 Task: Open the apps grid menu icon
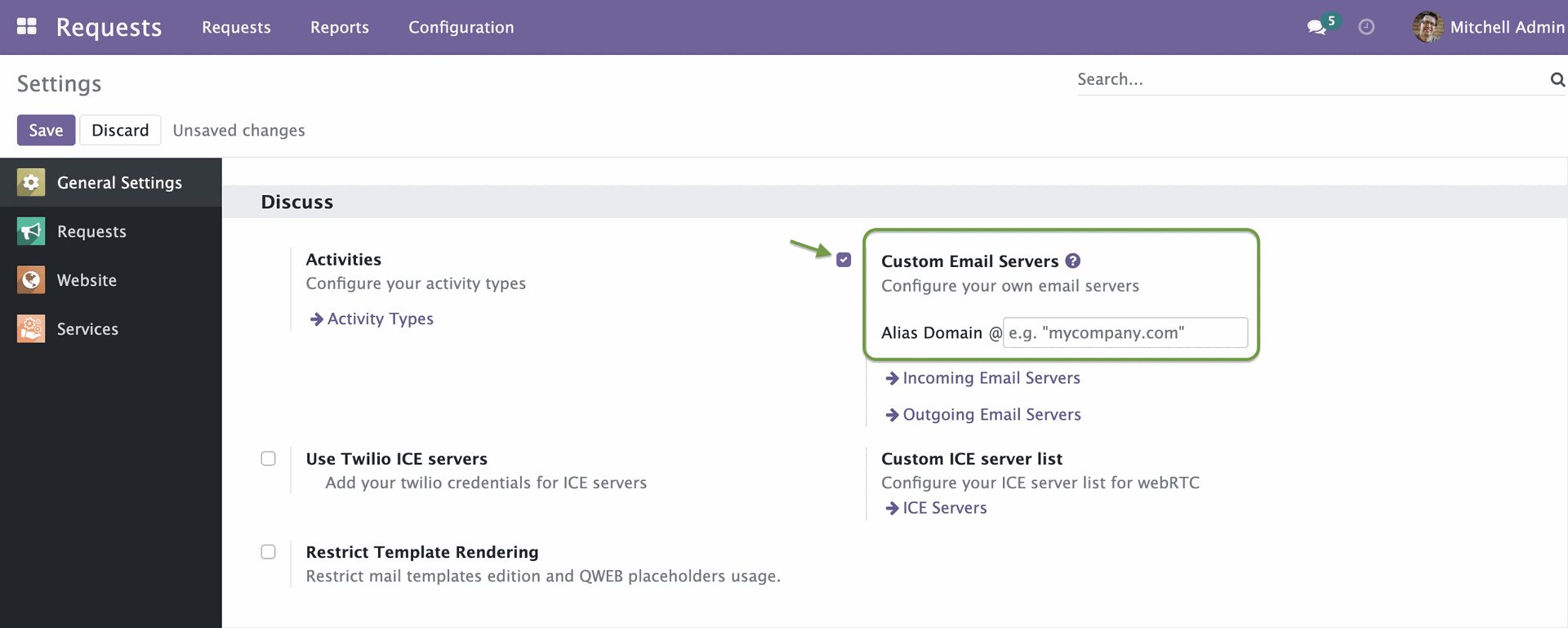[x=27, y=27]
